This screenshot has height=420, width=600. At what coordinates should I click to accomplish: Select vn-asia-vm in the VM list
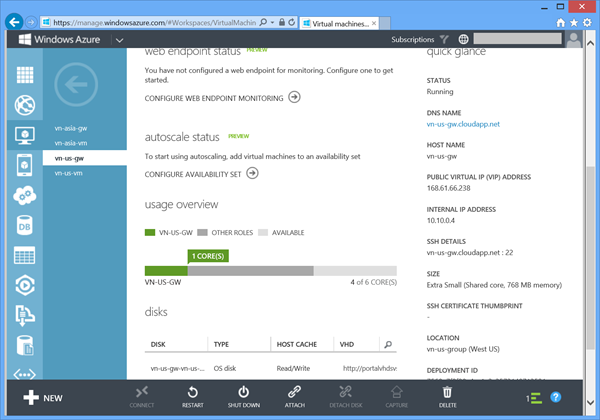85,143
